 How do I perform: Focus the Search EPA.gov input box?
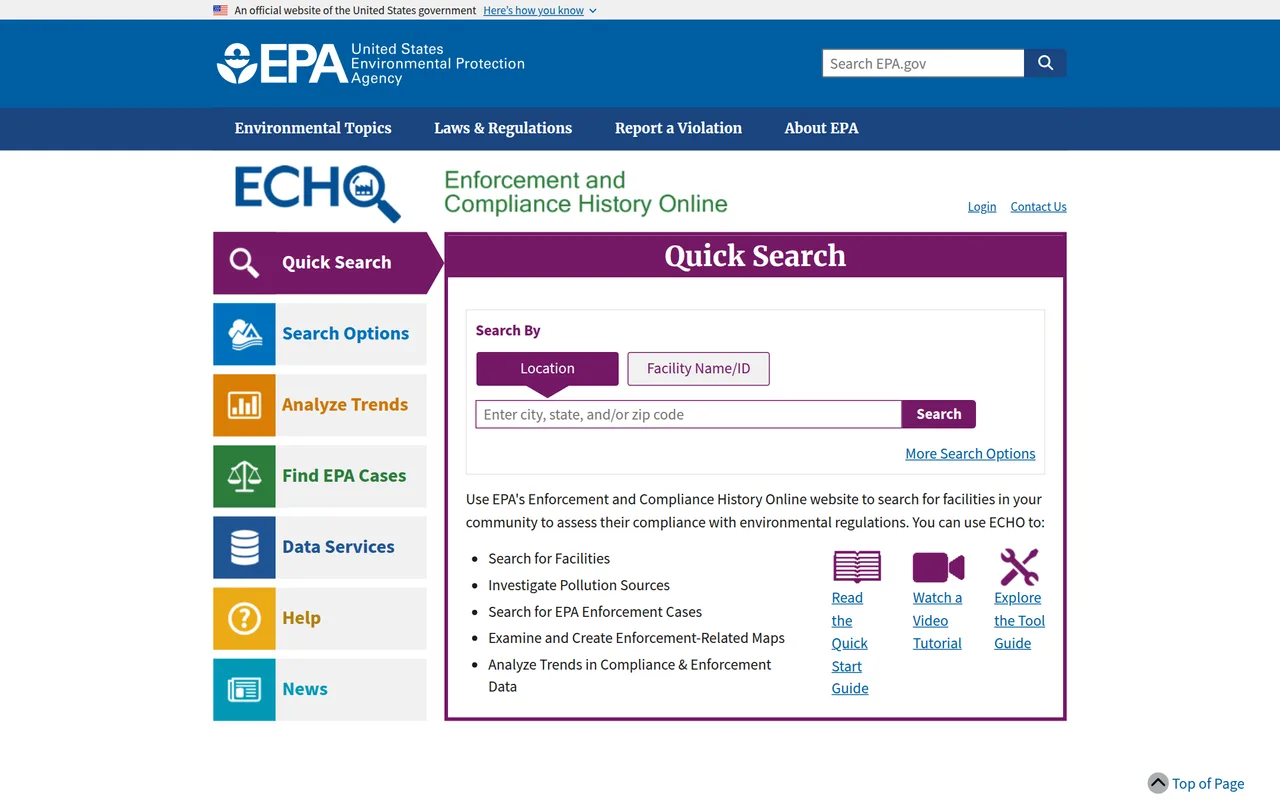coord(923,63)
